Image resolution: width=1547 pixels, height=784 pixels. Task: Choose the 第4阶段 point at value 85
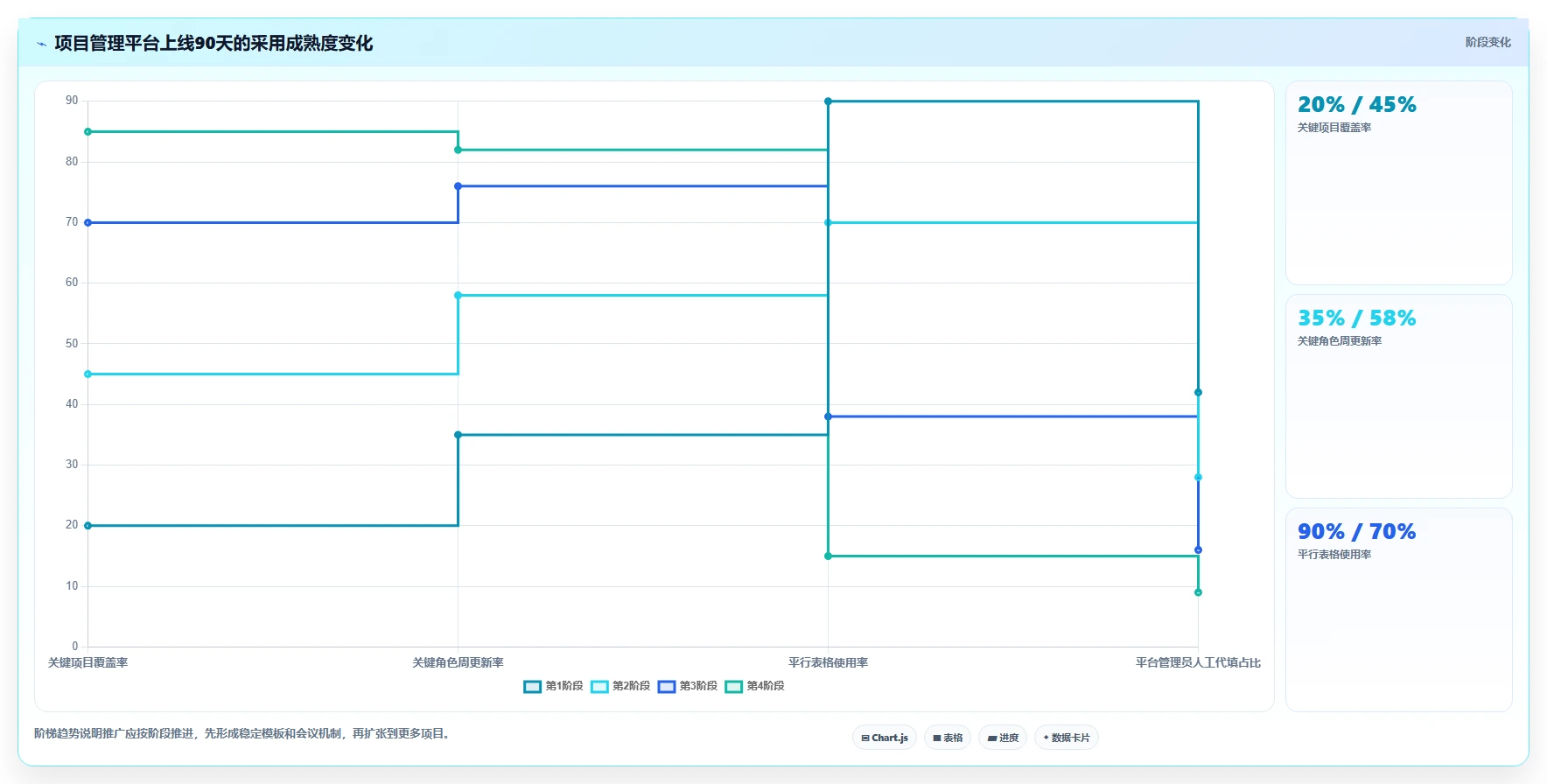pyautogui.click(x=87, y=131)
